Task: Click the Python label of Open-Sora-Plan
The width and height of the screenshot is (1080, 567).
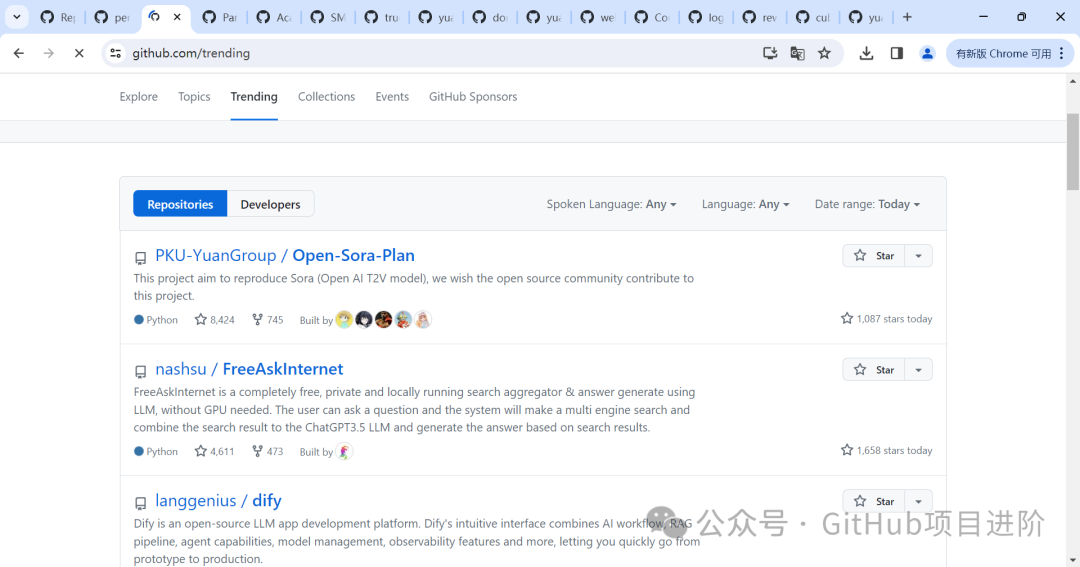Action: 162,320
